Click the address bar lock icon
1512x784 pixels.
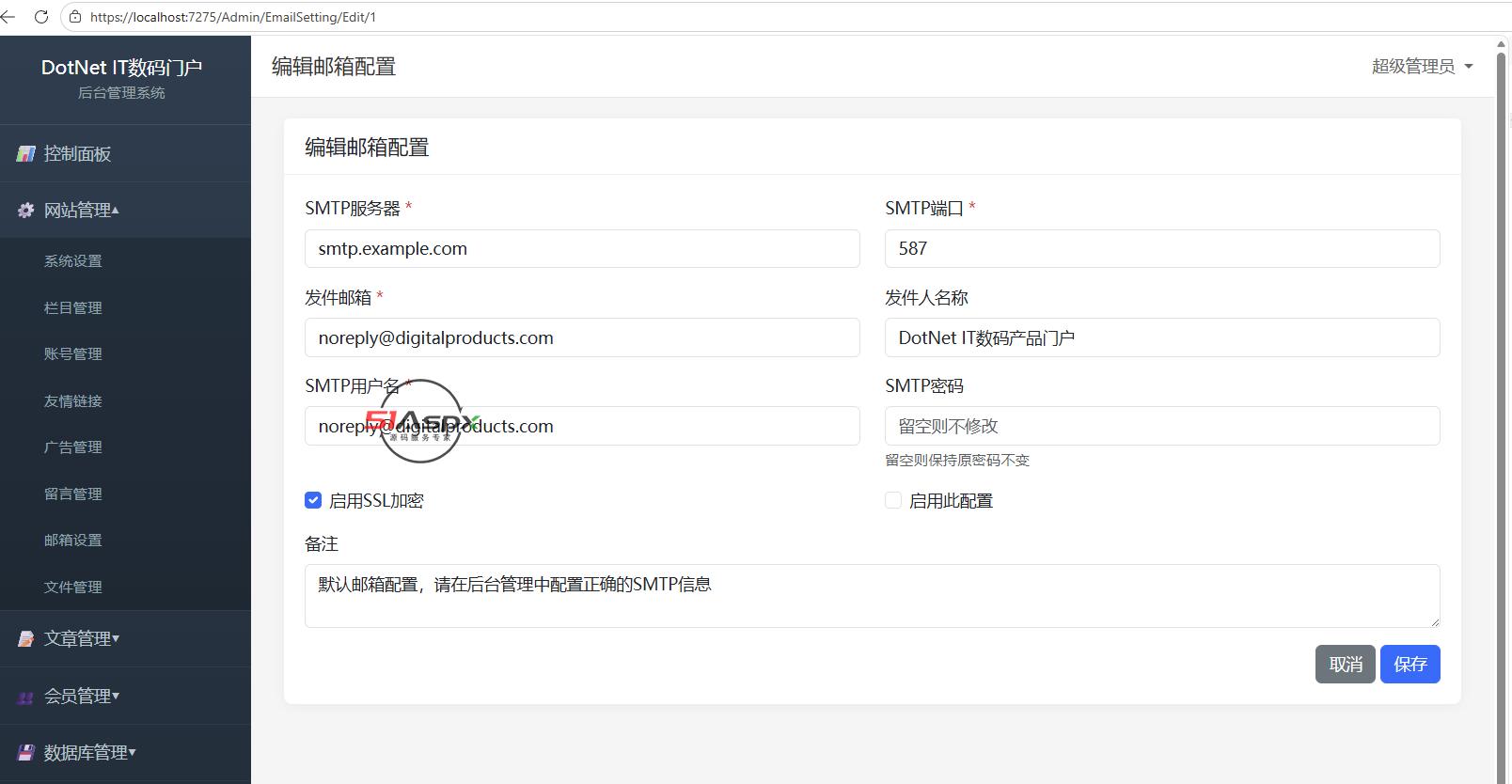tap(76, 17)
